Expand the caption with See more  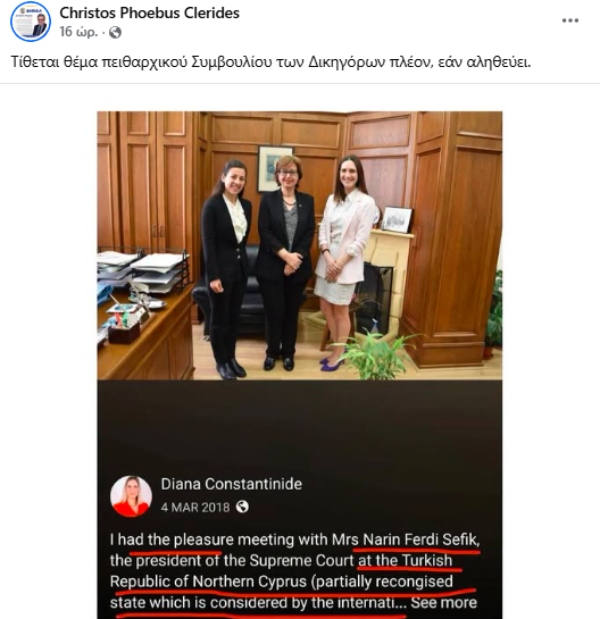pyautogui.click(x=444, y=603)
